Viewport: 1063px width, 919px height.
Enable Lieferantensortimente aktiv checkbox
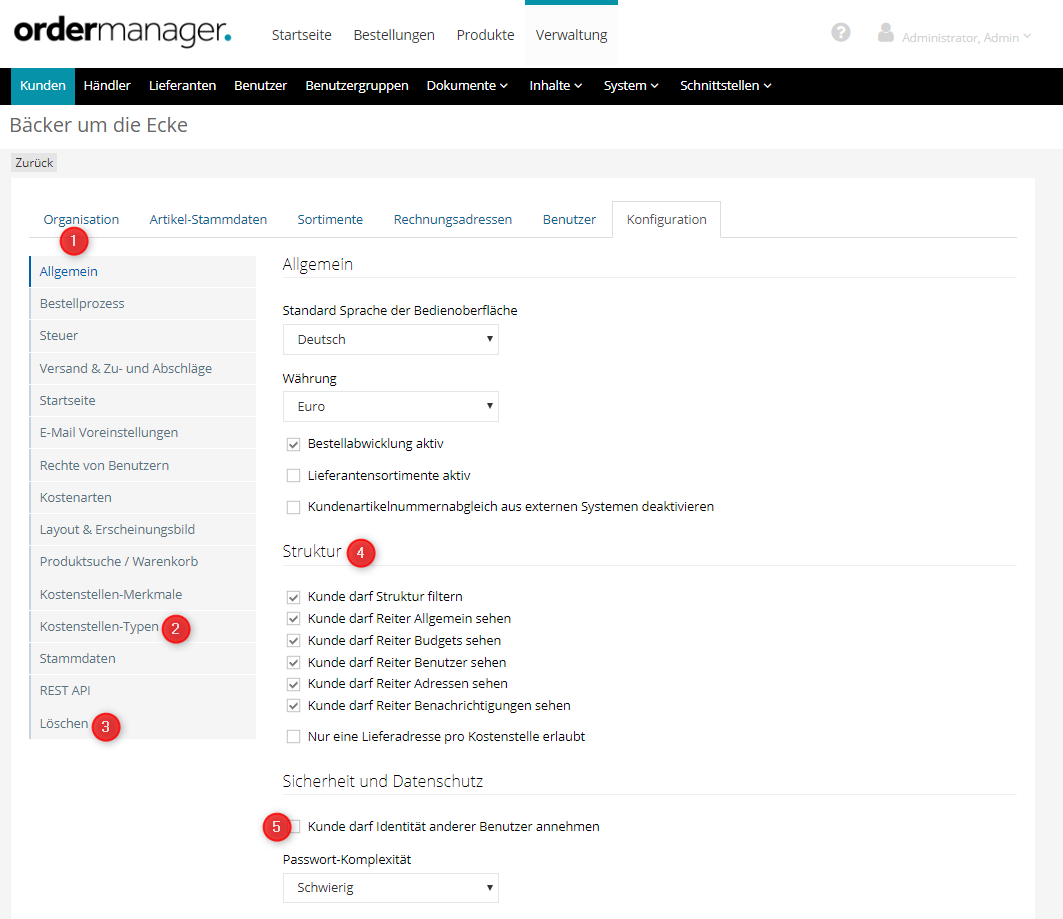pyautogui.click(x=293, y=476)
